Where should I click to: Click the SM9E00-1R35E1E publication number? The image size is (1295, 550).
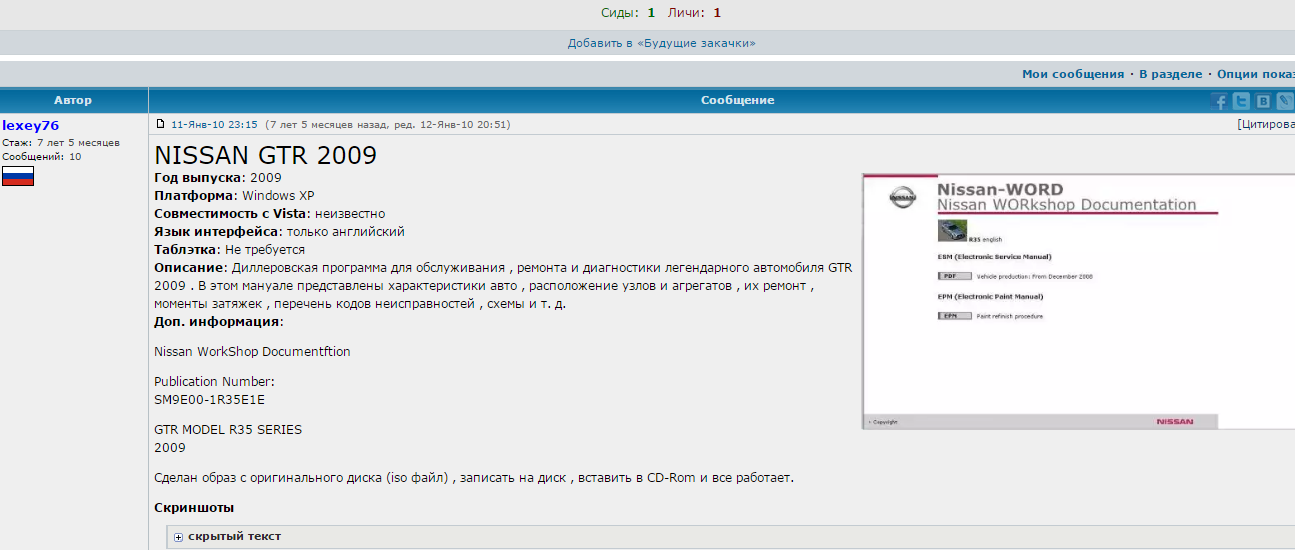(x=209, y=399)
